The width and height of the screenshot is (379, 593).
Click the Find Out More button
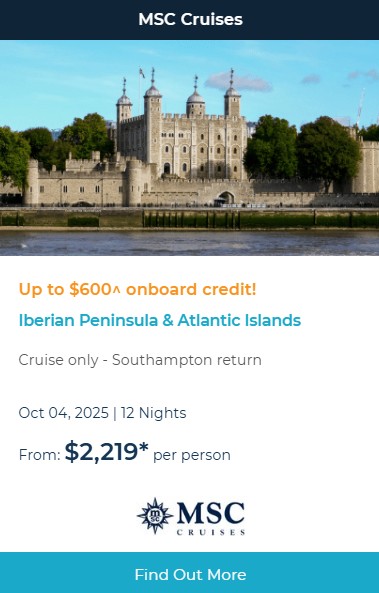pyautogui.click(x=190, y=573)
